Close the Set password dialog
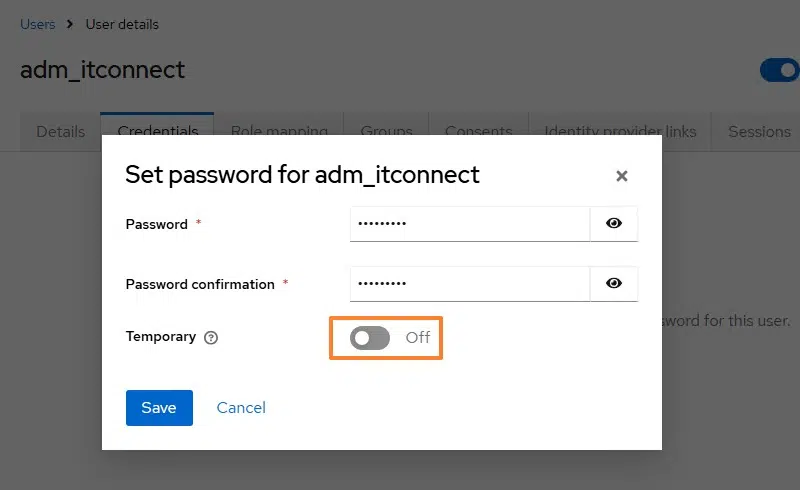Screen dimensions: 800x490 point(621,176)
